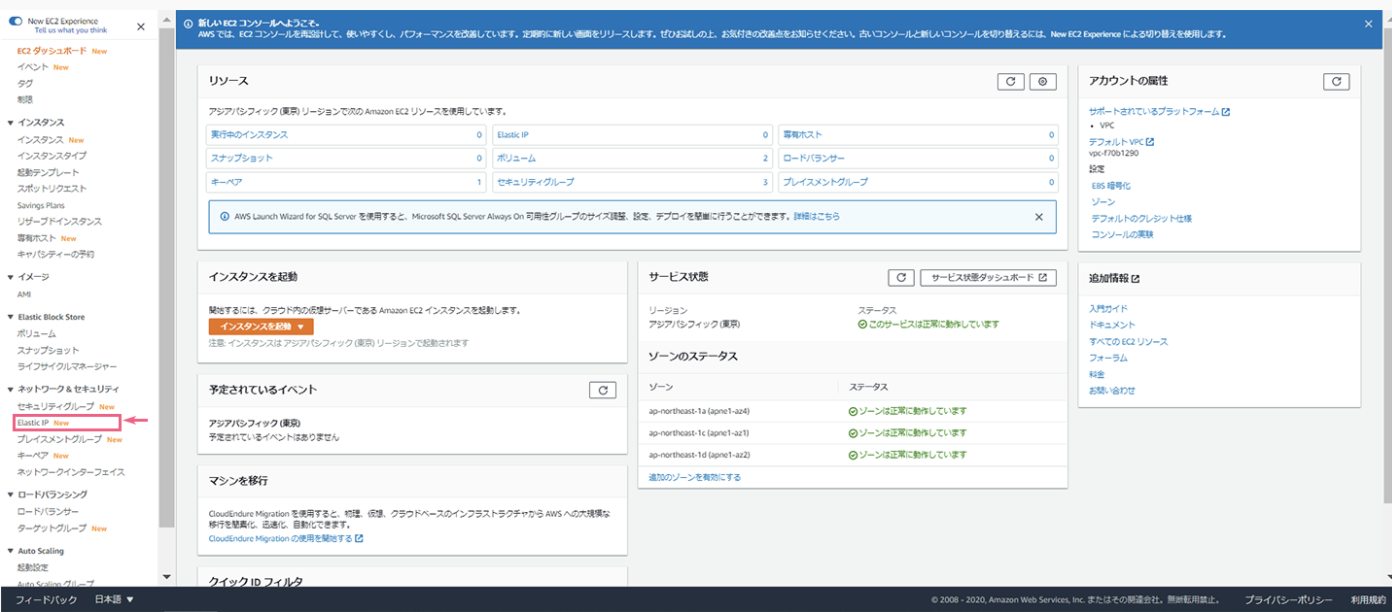Screen dimensions: 1392x612
Task: Open ネットワークインターフェイス in the sidebar
Action: coord(71,471)
